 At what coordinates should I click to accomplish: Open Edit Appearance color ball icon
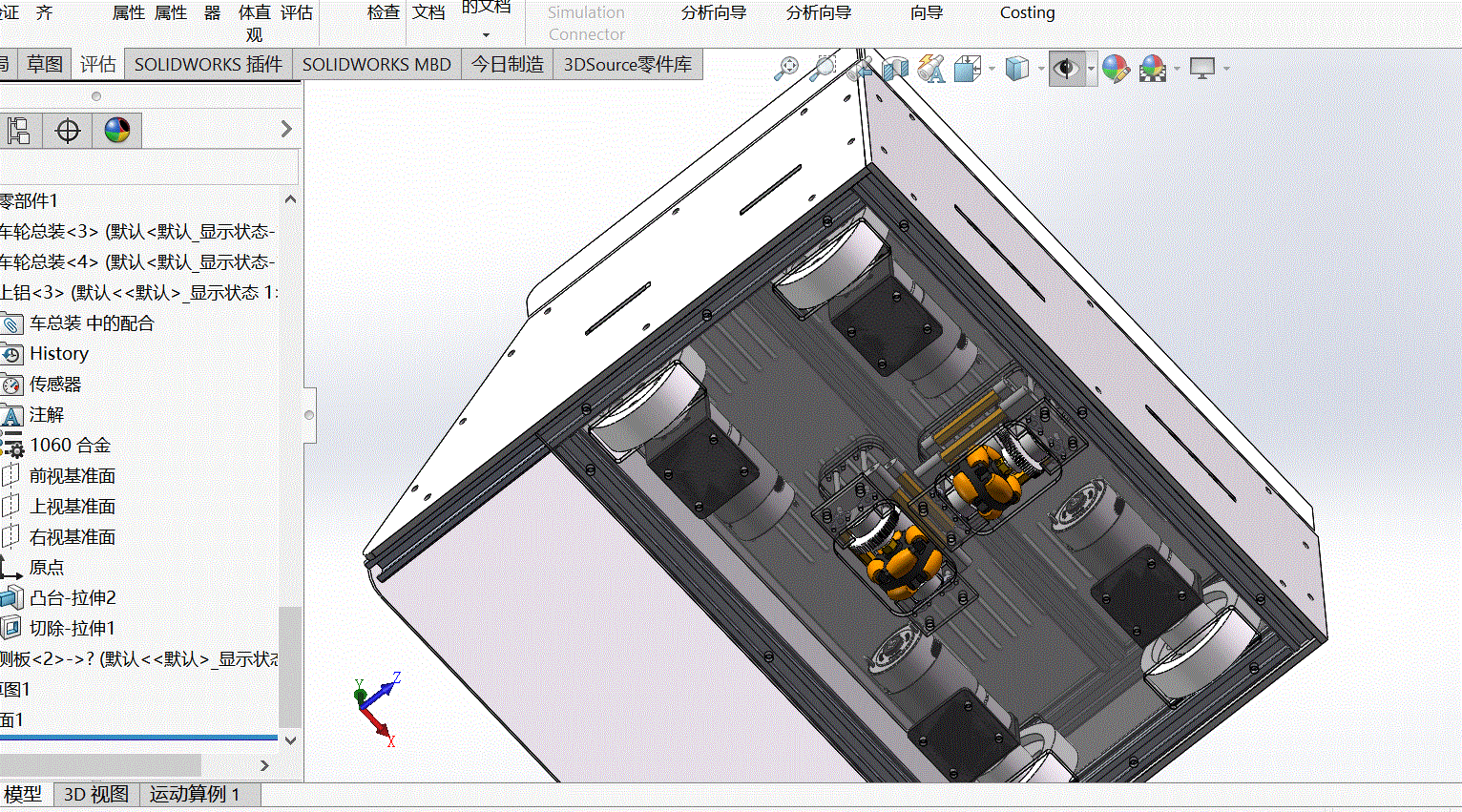pyautogui.click(x=1116, y=68)
